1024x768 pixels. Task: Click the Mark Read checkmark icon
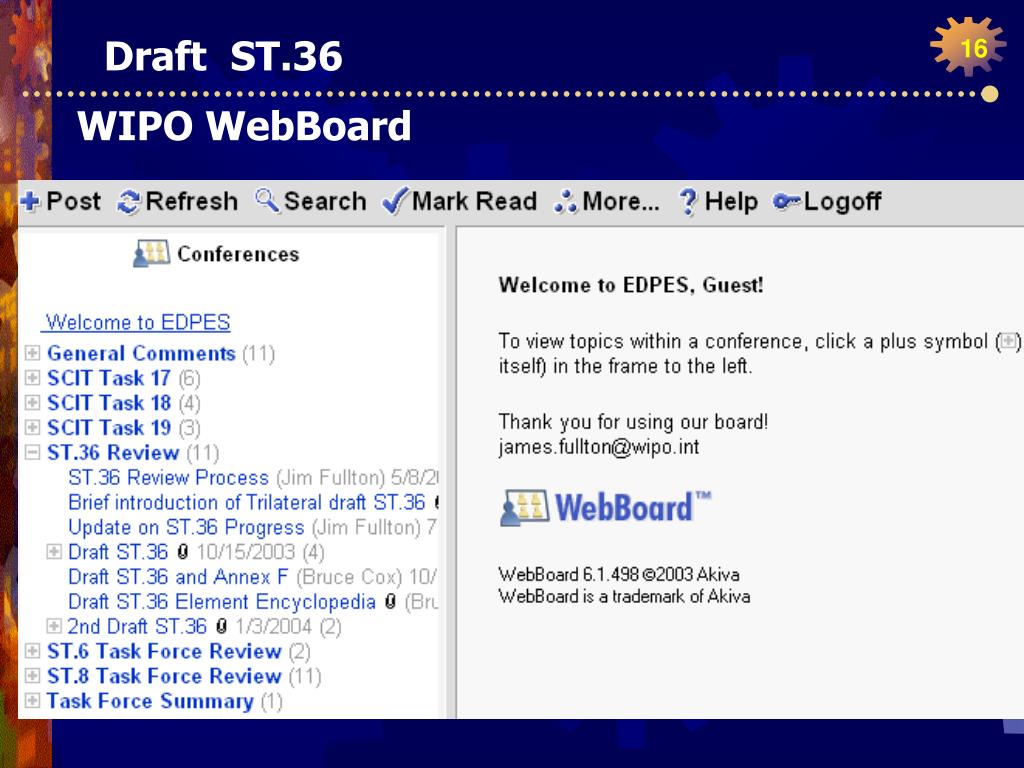coord(395,200)
